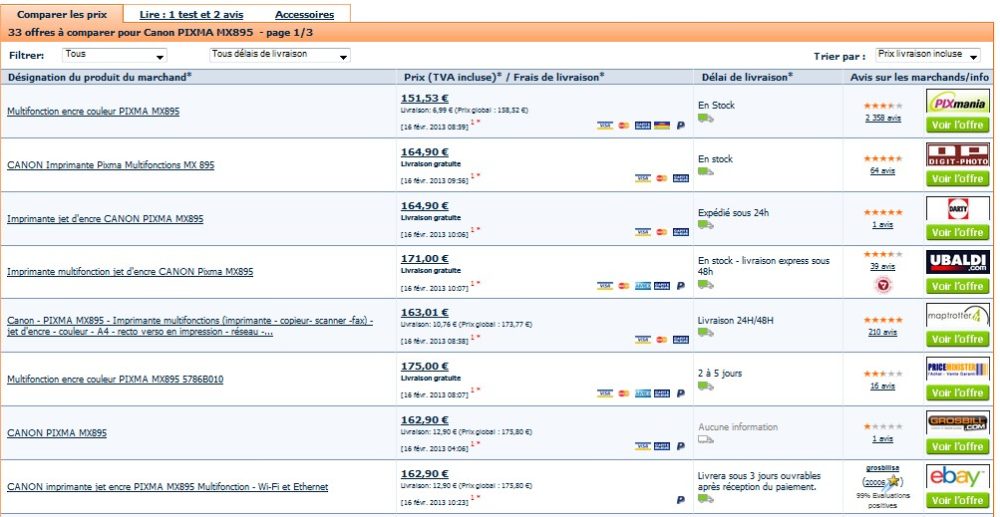The height and width of the screenshot is (517, 1000).
Task: Click the star rating above '2 358 avis'
Action: tap(883, 106)
